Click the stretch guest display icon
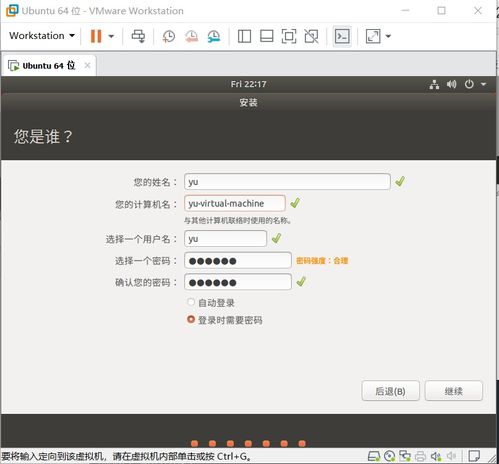The image size is (499, 464). coord(373,36)
